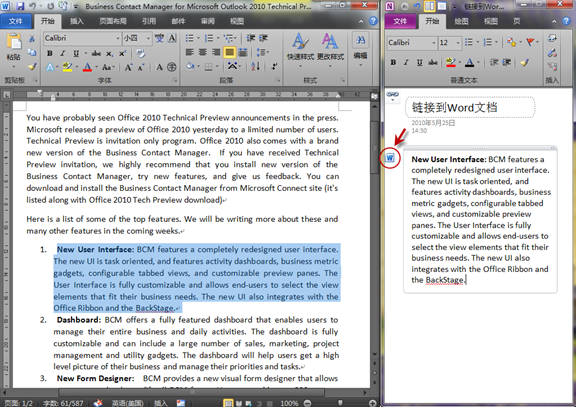Viewport: 576px width, 407px height.
Task: Open numbering dropdown arrow in Word
Action: [x=218, y=38]
